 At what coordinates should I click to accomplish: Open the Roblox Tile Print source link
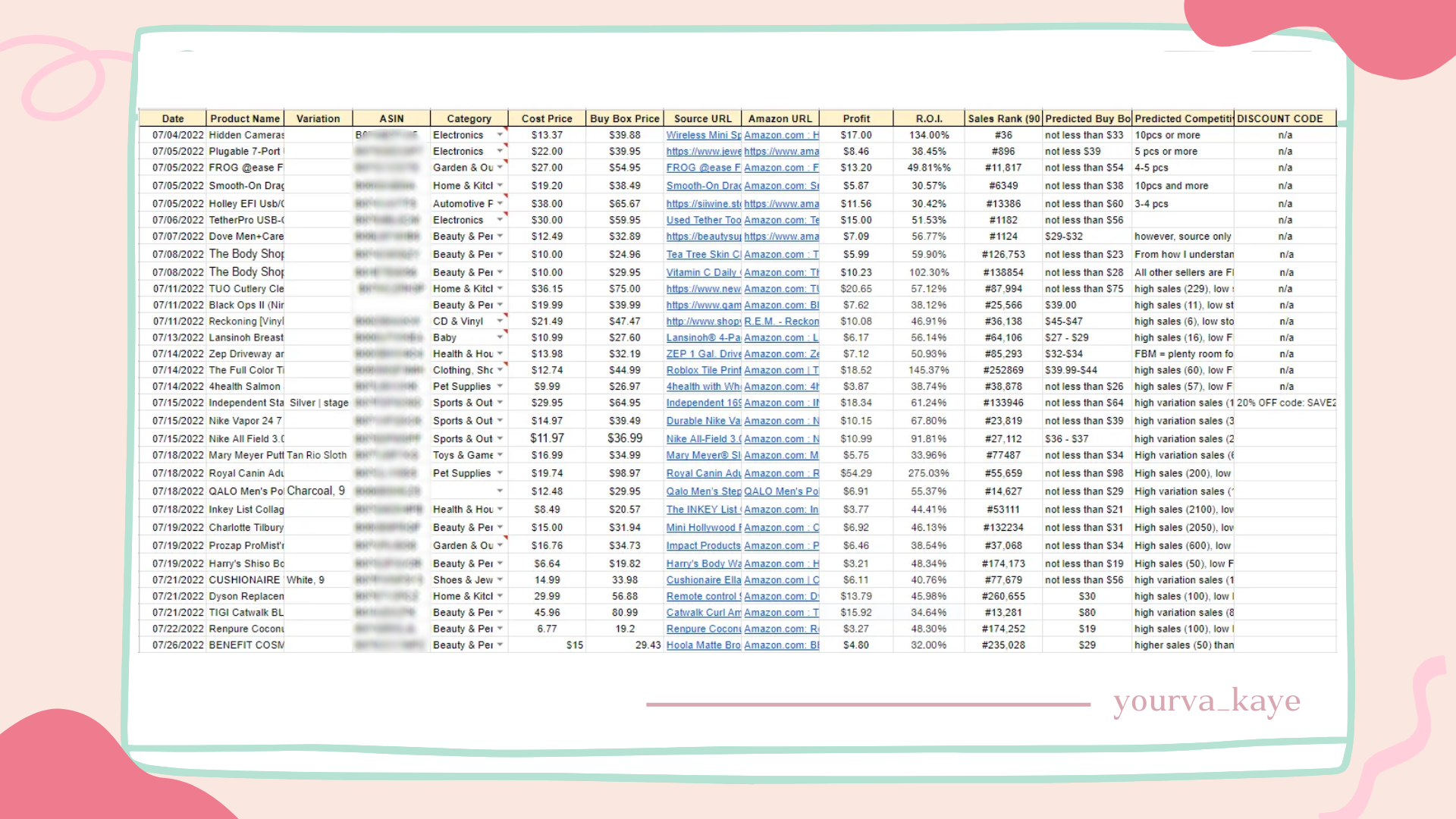click(704, 370)
